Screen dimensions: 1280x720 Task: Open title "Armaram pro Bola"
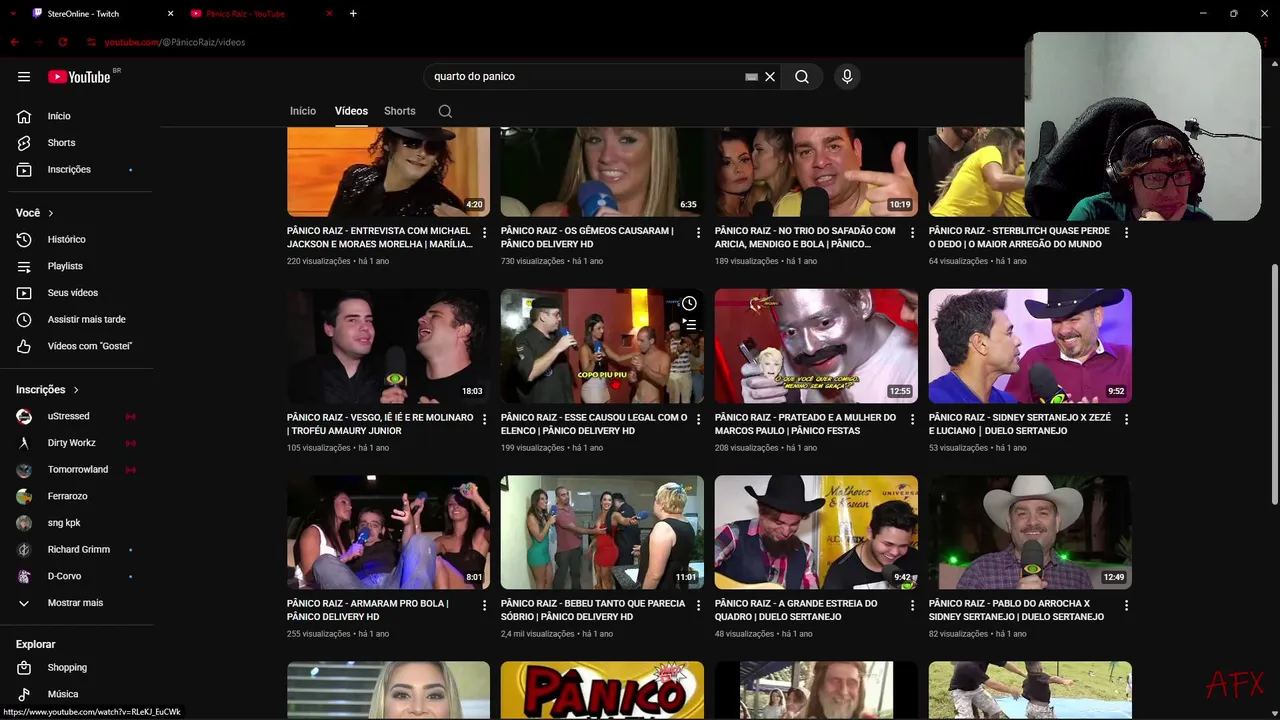coord(368,610)
